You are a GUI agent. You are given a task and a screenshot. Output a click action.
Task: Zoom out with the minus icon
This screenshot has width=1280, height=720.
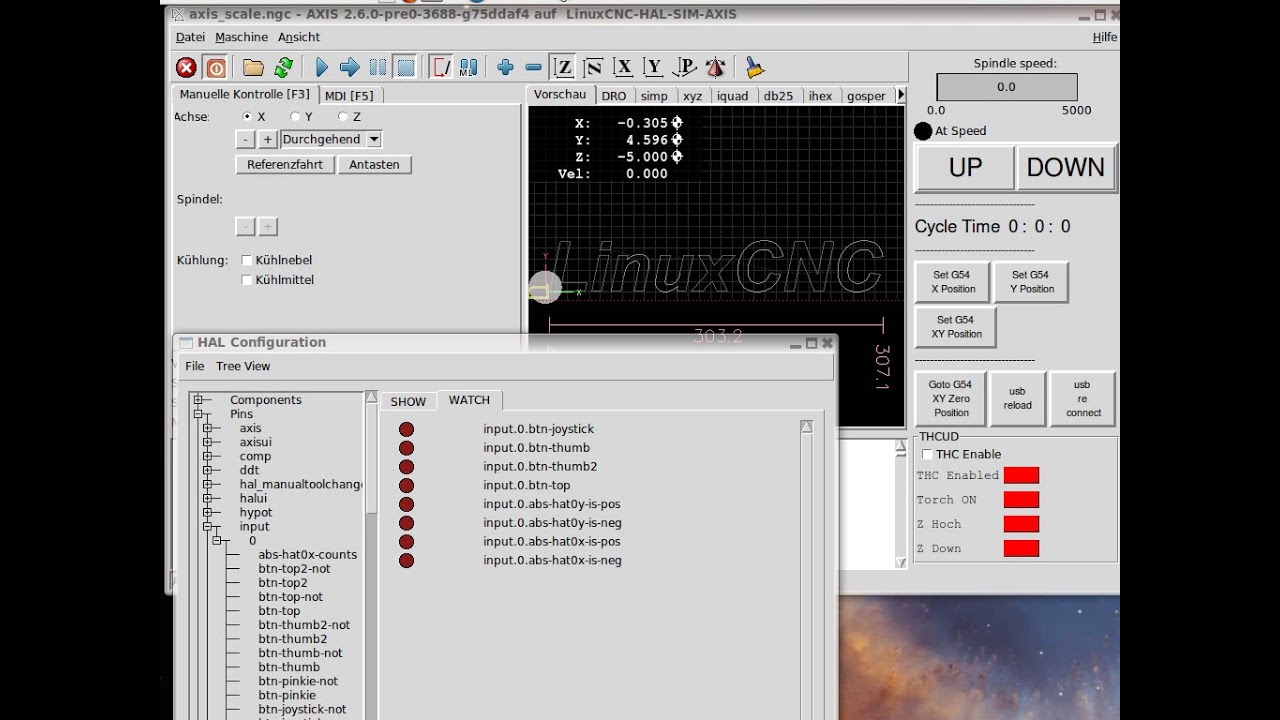[x=533, y=68]
